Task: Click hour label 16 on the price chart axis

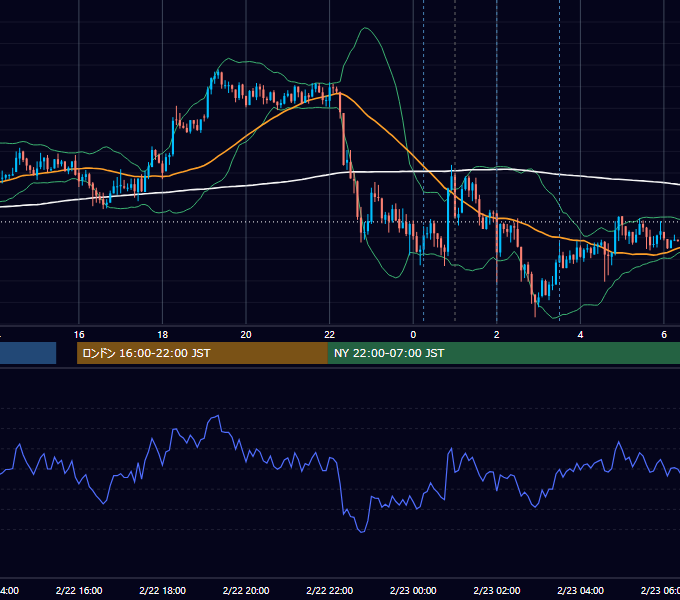Action: [x=79, y=335]
